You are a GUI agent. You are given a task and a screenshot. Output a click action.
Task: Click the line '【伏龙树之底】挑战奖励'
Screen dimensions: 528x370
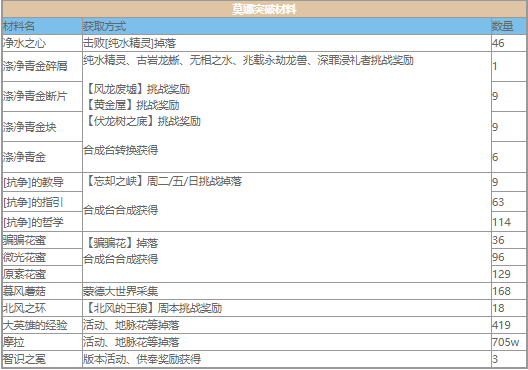tap(142, 121)
